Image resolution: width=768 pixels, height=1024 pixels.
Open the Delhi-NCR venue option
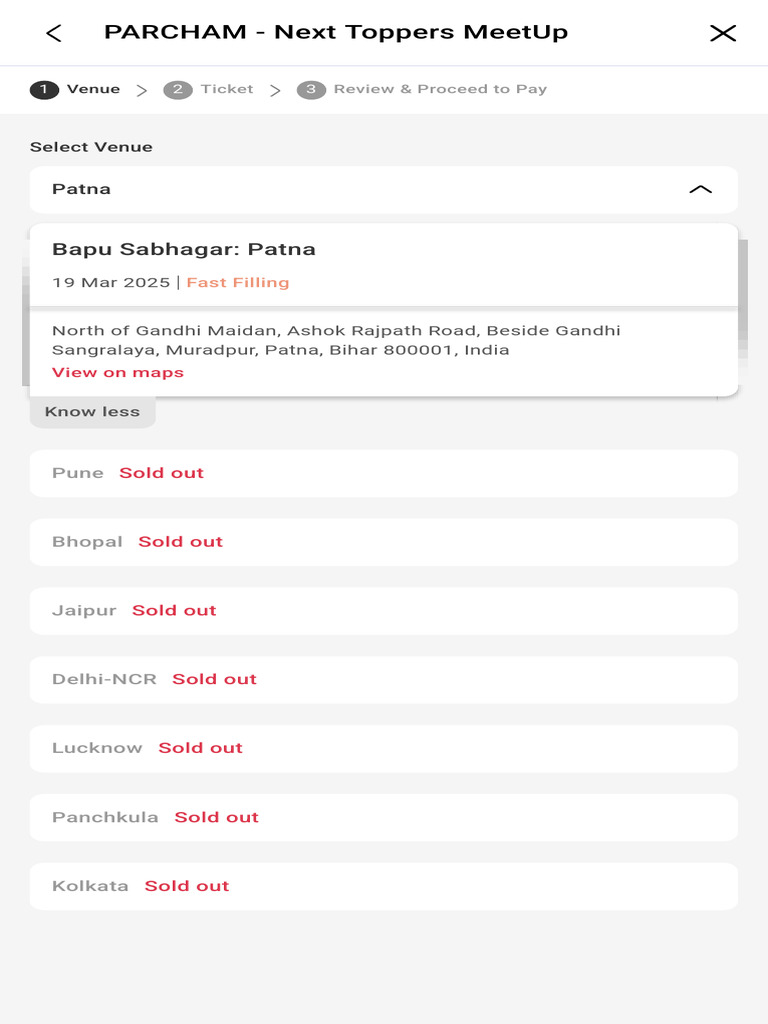(x=384, y=679)
